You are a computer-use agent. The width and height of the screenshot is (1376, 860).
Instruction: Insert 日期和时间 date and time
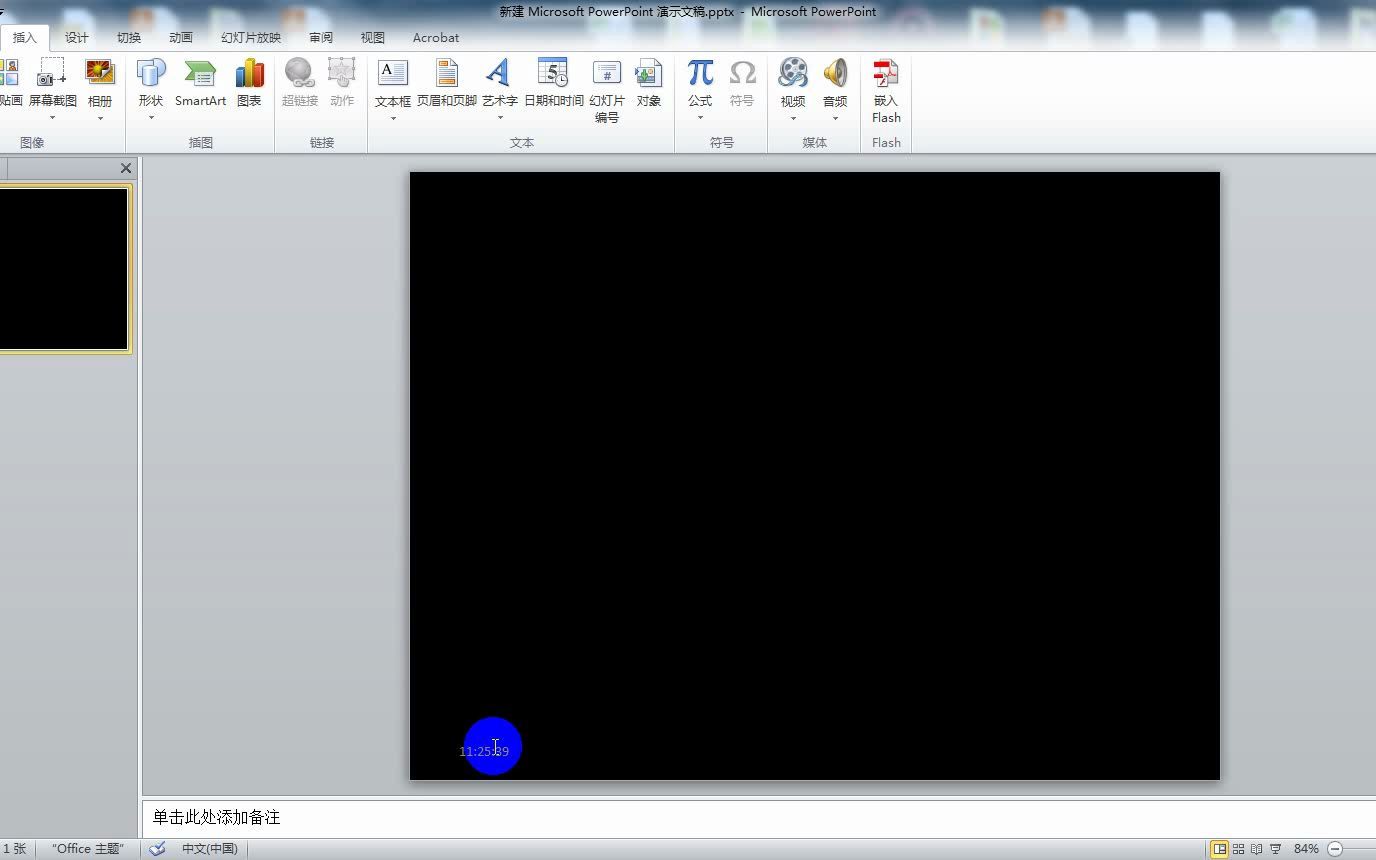553,82
